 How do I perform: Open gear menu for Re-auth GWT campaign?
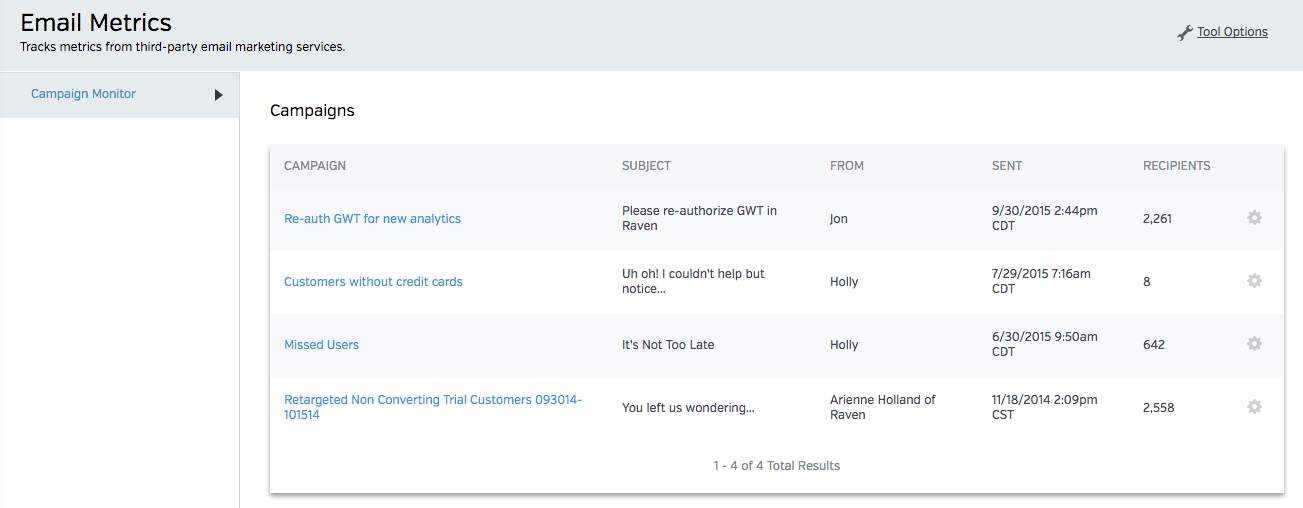point(1254,218)
